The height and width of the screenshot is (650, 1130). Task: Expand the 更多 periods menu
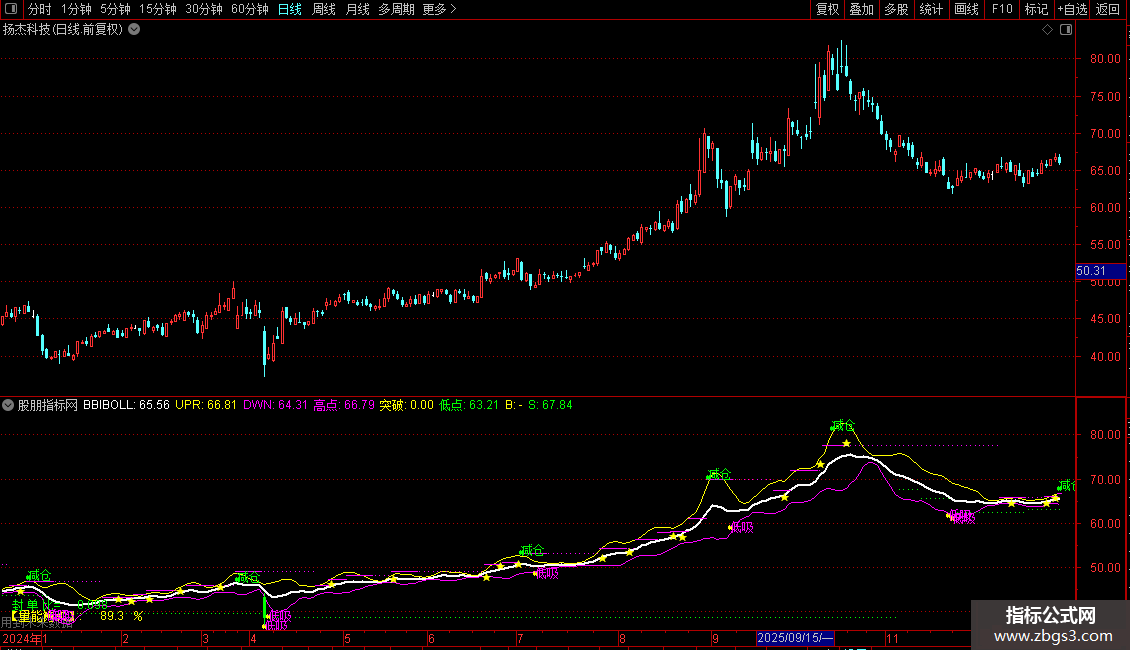click(x=439, y=9)
